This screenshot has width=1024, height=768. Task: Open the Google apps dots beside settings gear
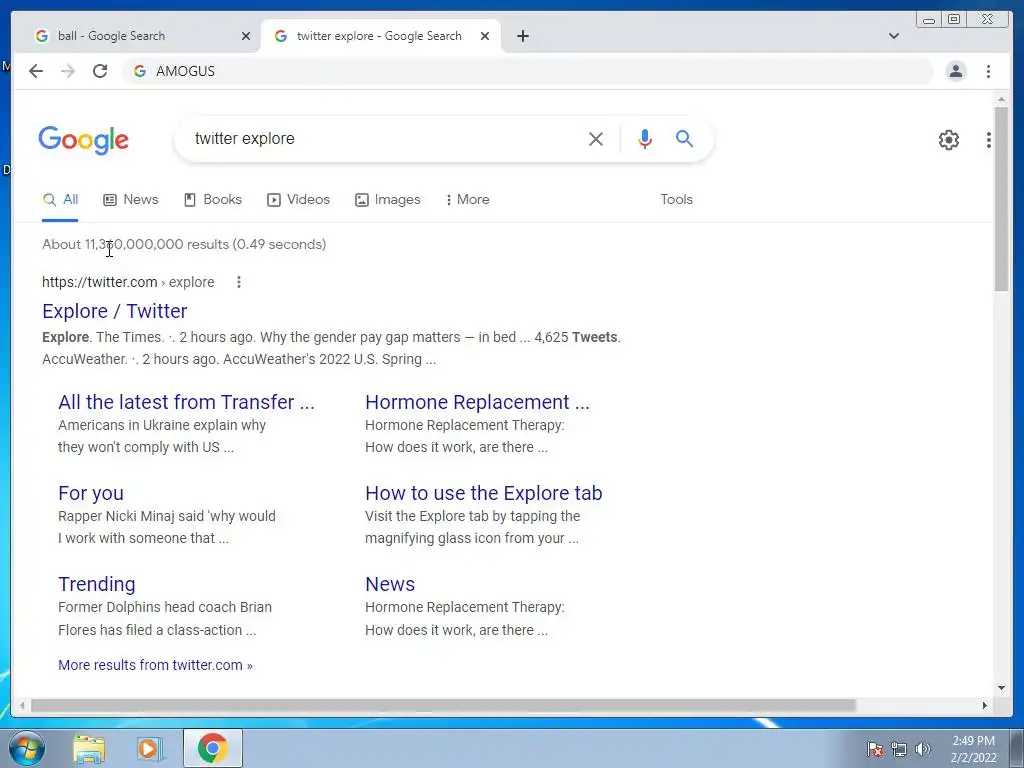[989, 140]
